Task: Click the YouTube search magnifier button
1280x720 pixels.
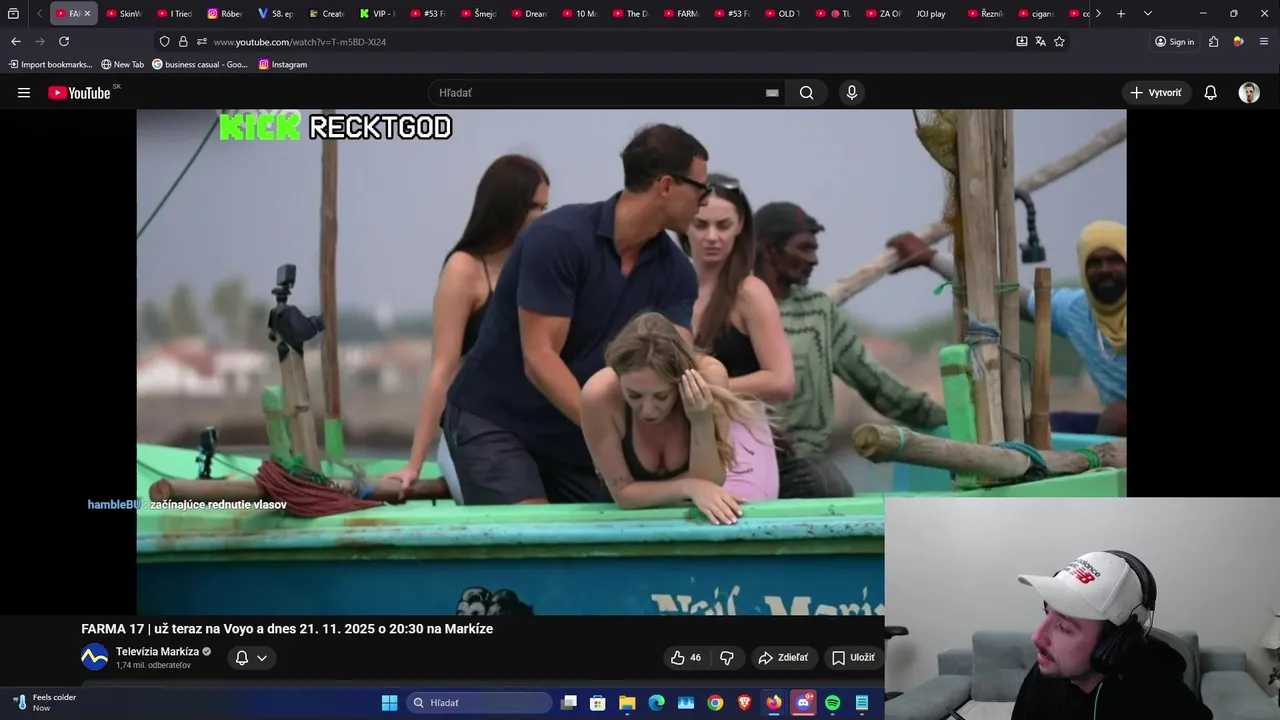Action: click(x=806, y=93)
